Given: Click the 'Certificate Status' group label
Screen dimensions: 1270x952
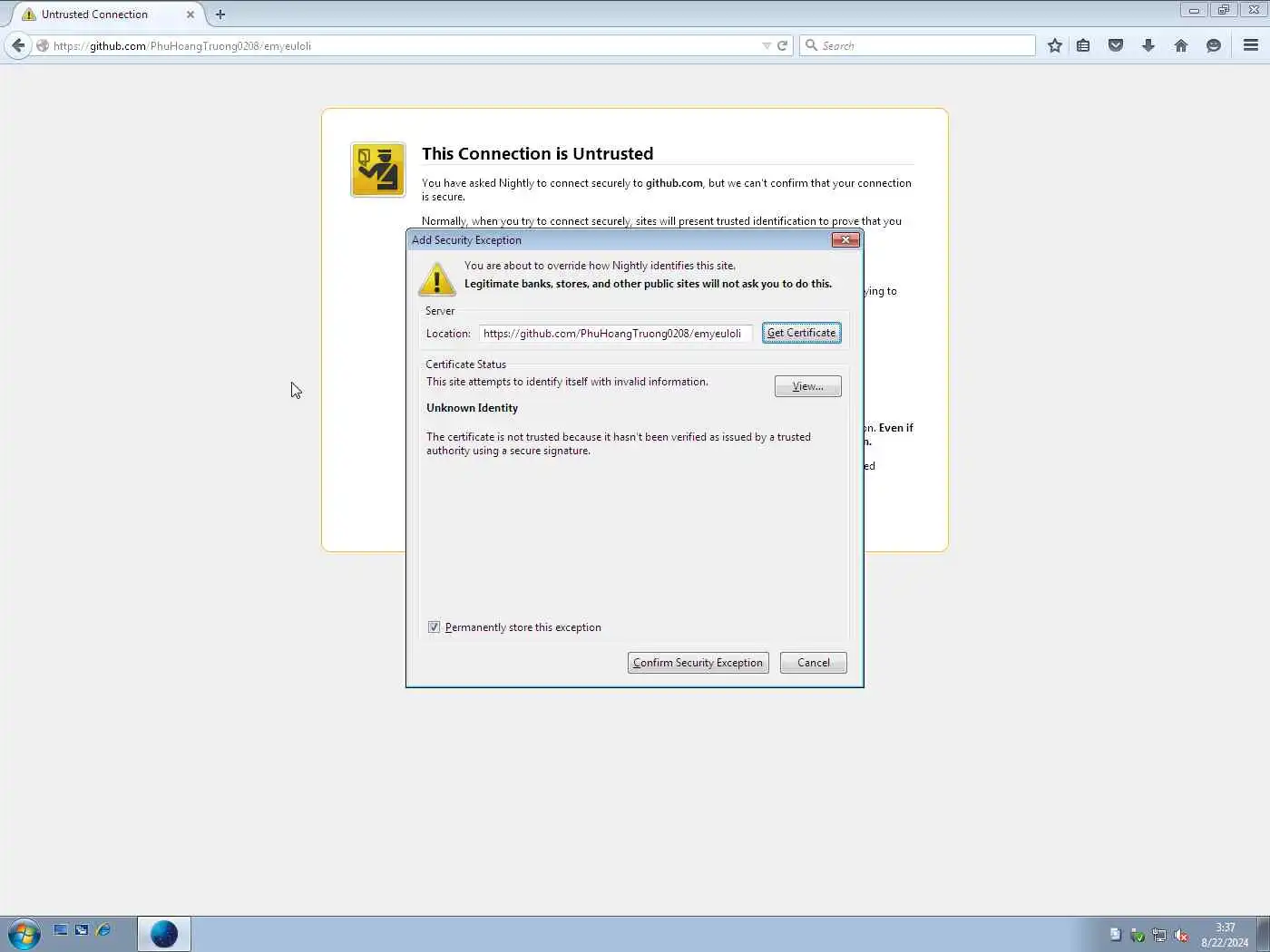Looking at the screenshot, I should pyautogui.click(x=465, y=364).
